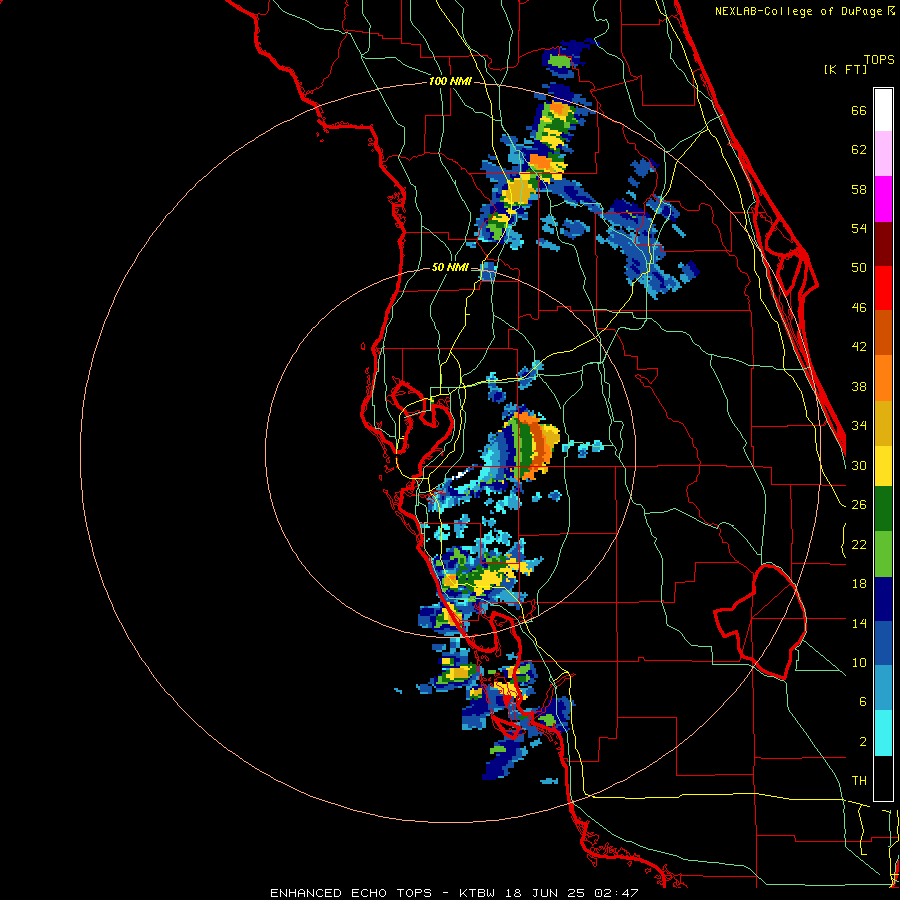Select the dark green legend swatch
This screenshot has width=900, height=900.
[883, 509]
